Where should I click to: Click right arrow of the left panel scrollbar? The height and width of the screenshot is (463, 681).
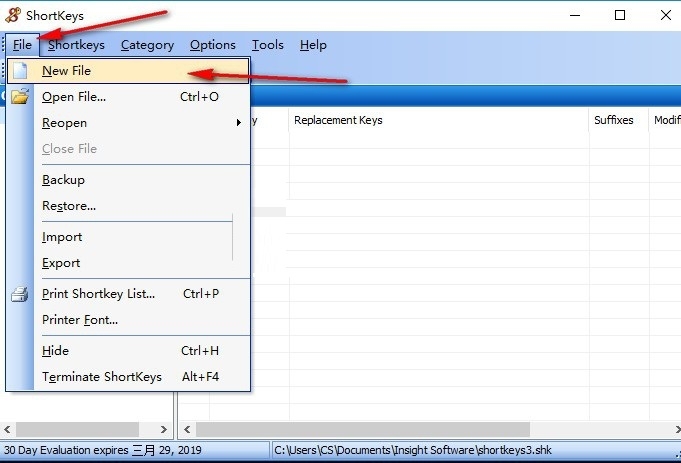point(163,430)
